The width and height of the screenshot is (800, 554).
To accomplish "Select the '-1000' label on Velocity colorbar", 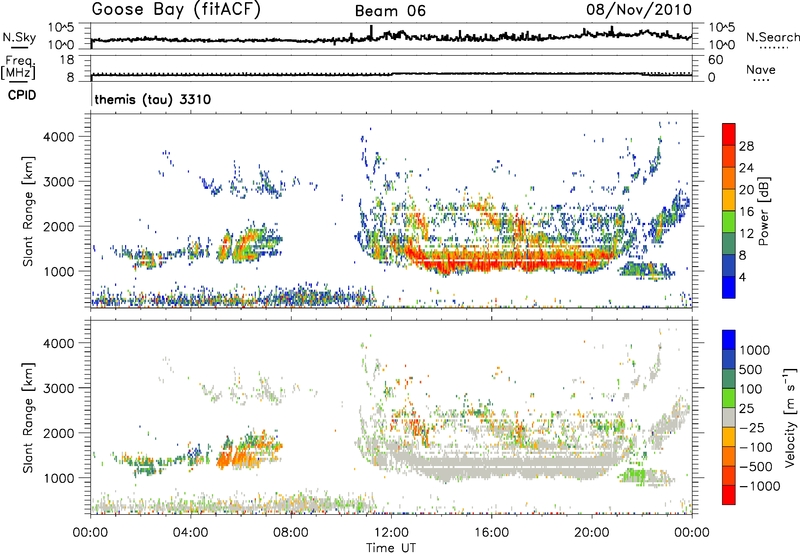I will point(760,486).
